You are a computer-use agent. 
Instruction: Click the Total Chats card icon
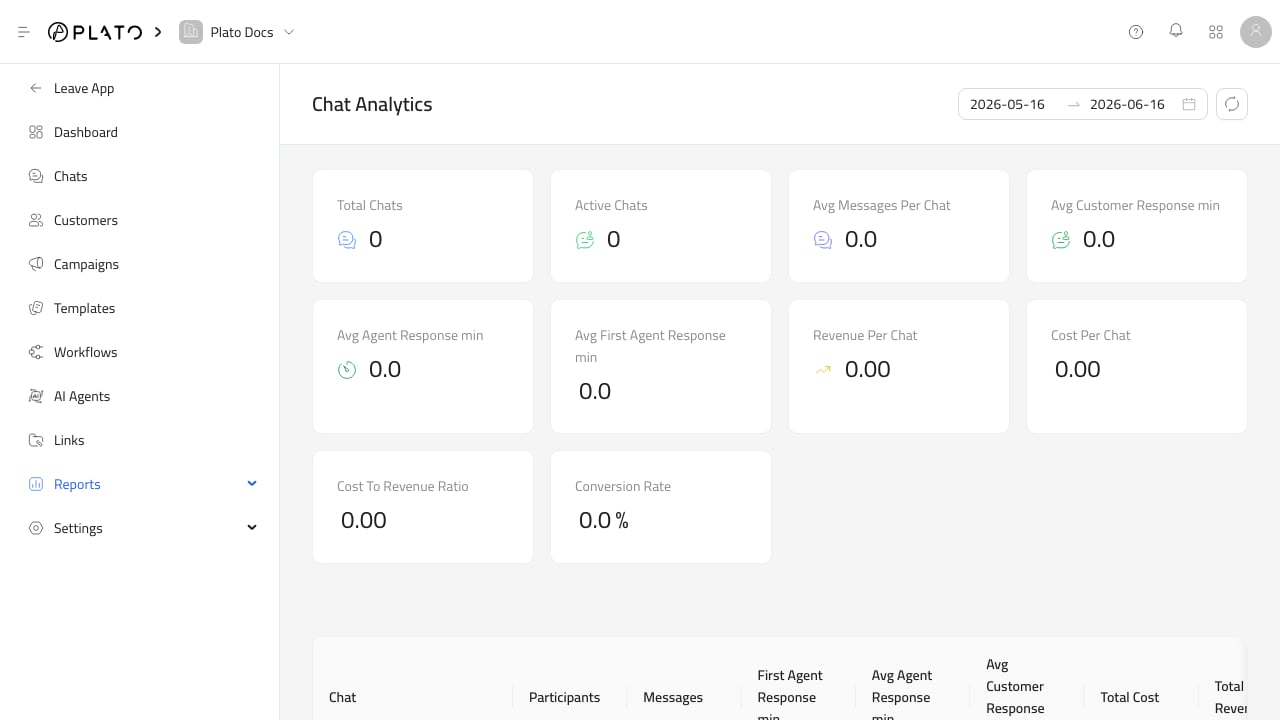click(347, 240)
